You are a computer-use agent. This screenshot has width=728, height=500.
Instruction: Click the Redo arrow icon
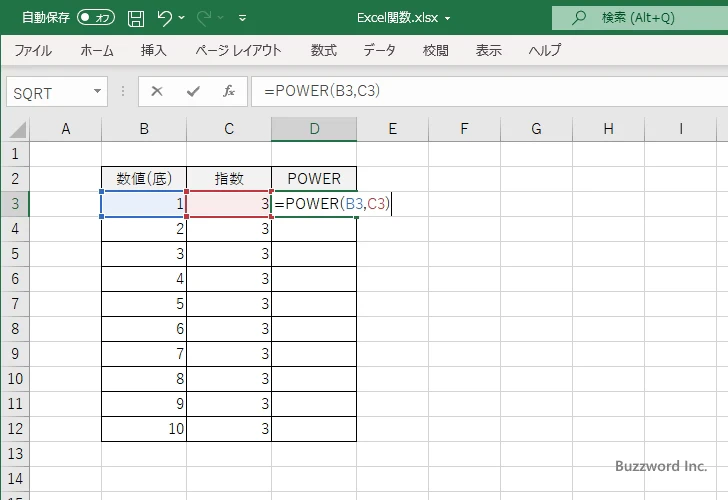[x=203, y=18]
